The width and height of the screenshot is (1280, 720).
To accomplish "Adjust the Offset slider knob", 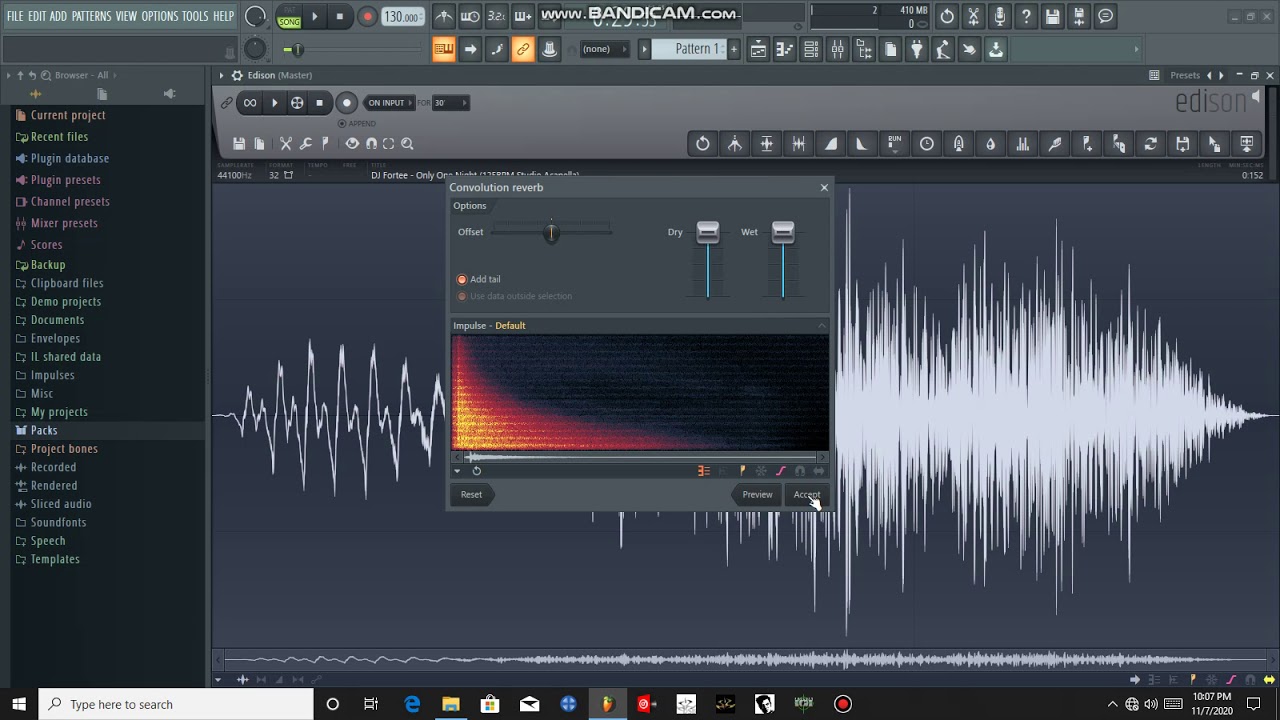I will pos(551,232).
